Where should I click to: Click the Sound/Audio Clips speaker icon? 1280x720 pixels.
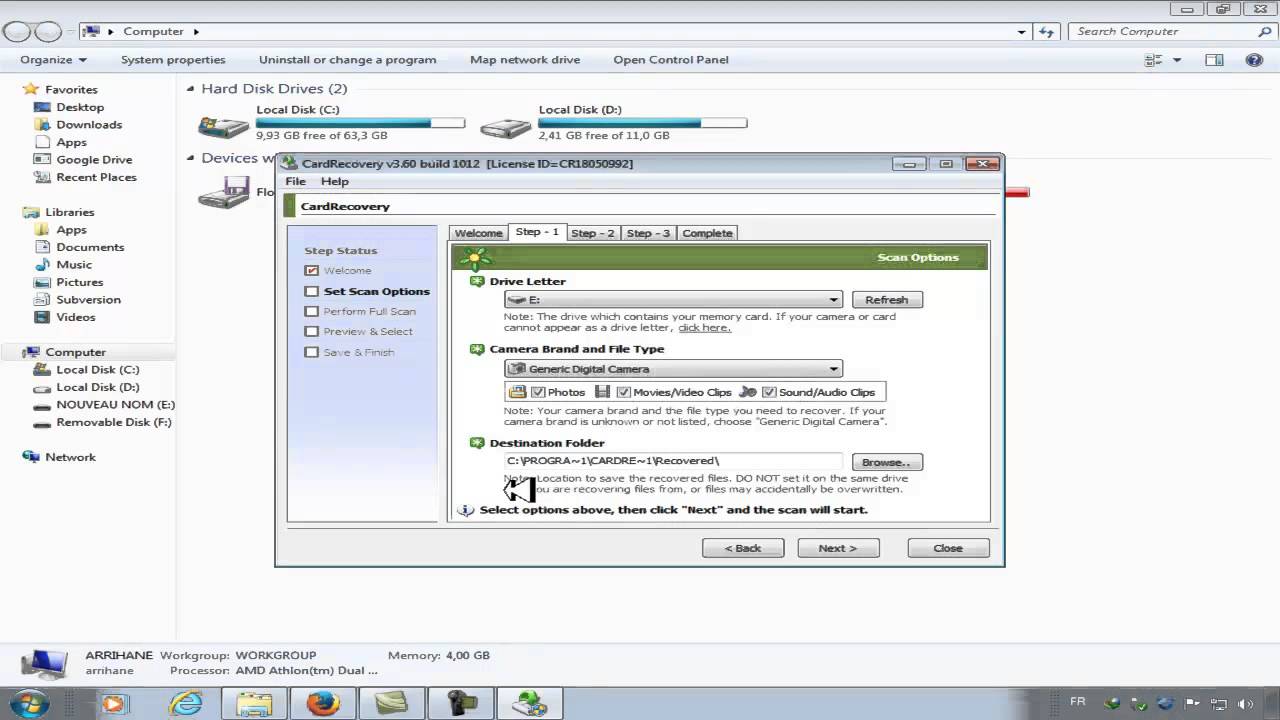point(748,392)
